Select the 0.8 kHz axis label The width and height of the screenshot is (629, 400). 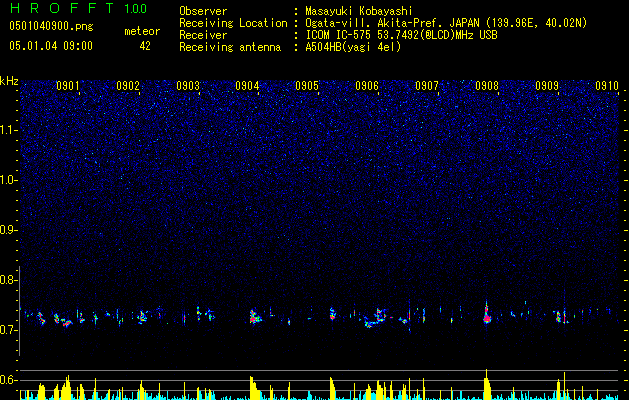point(7,280)
